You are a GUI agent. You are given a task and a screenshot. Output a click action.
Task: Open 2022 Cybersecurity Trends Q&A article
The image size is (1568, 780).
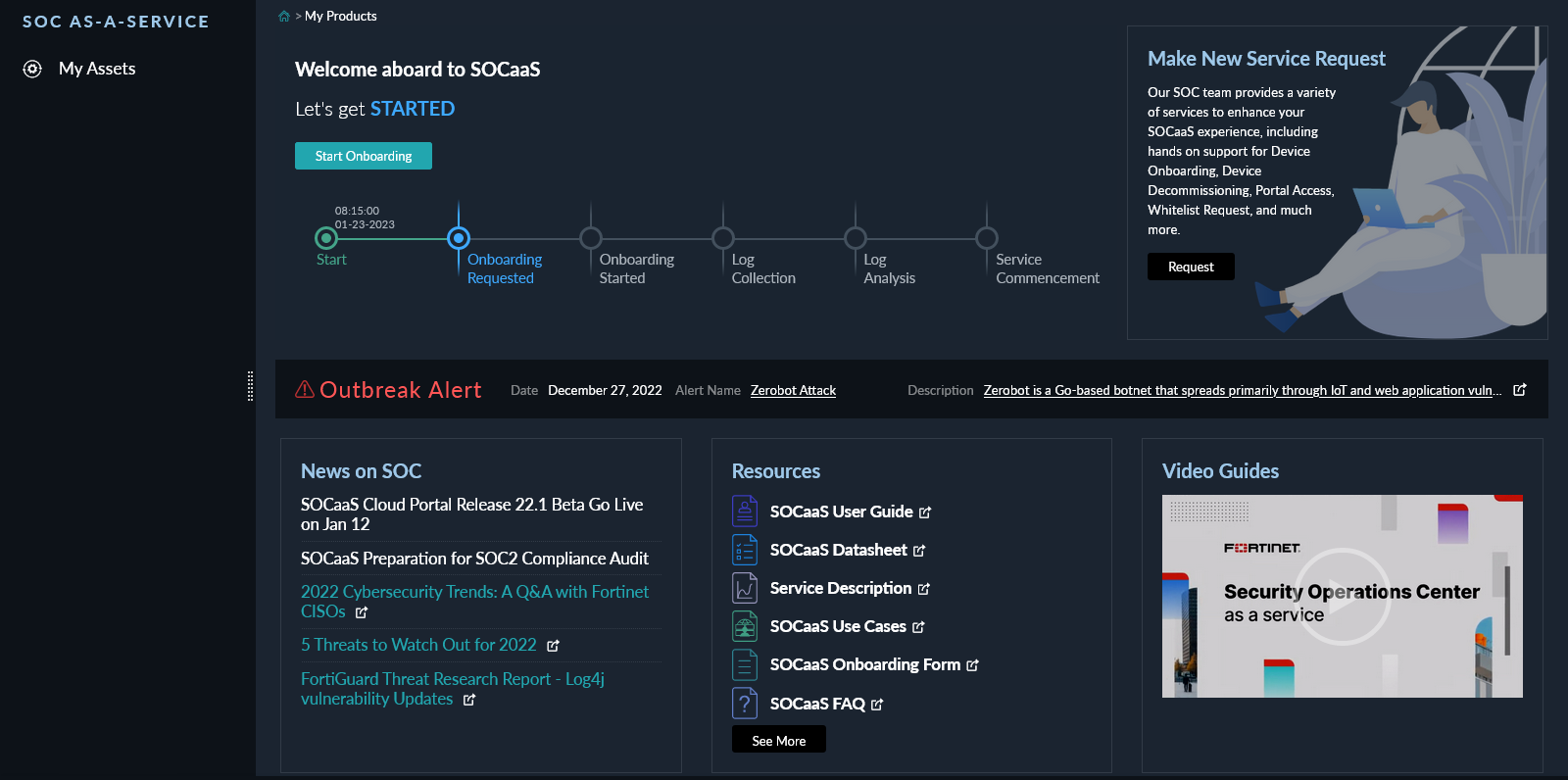point(474,602)
